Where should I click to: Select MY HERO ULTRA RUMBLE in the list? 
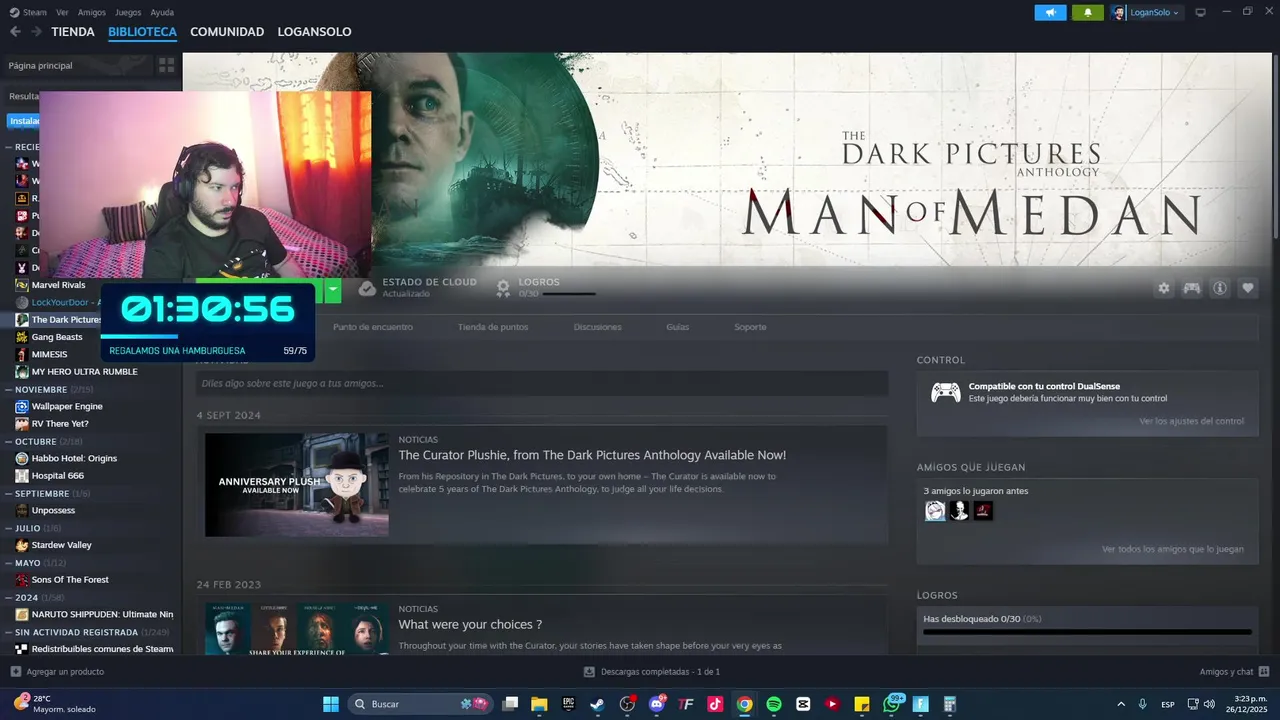[84, 372]
